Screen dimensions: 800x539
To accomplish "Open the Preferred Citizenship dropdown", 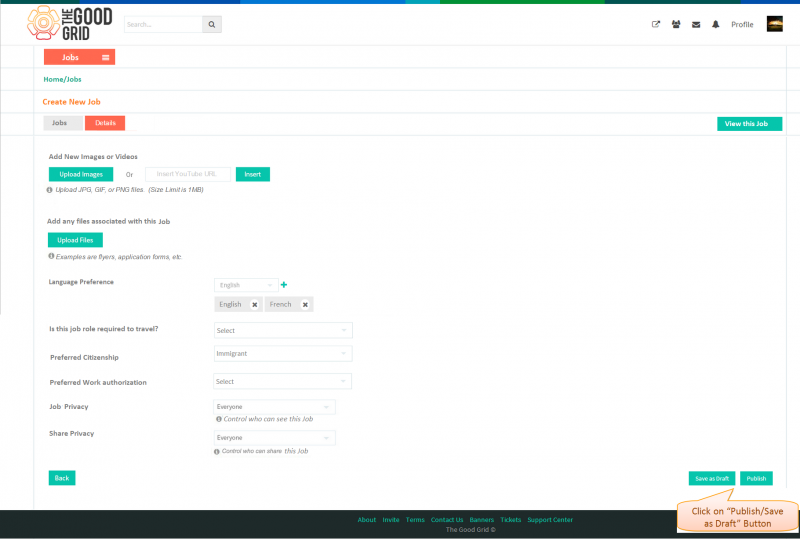I will (x=283, y=353).
